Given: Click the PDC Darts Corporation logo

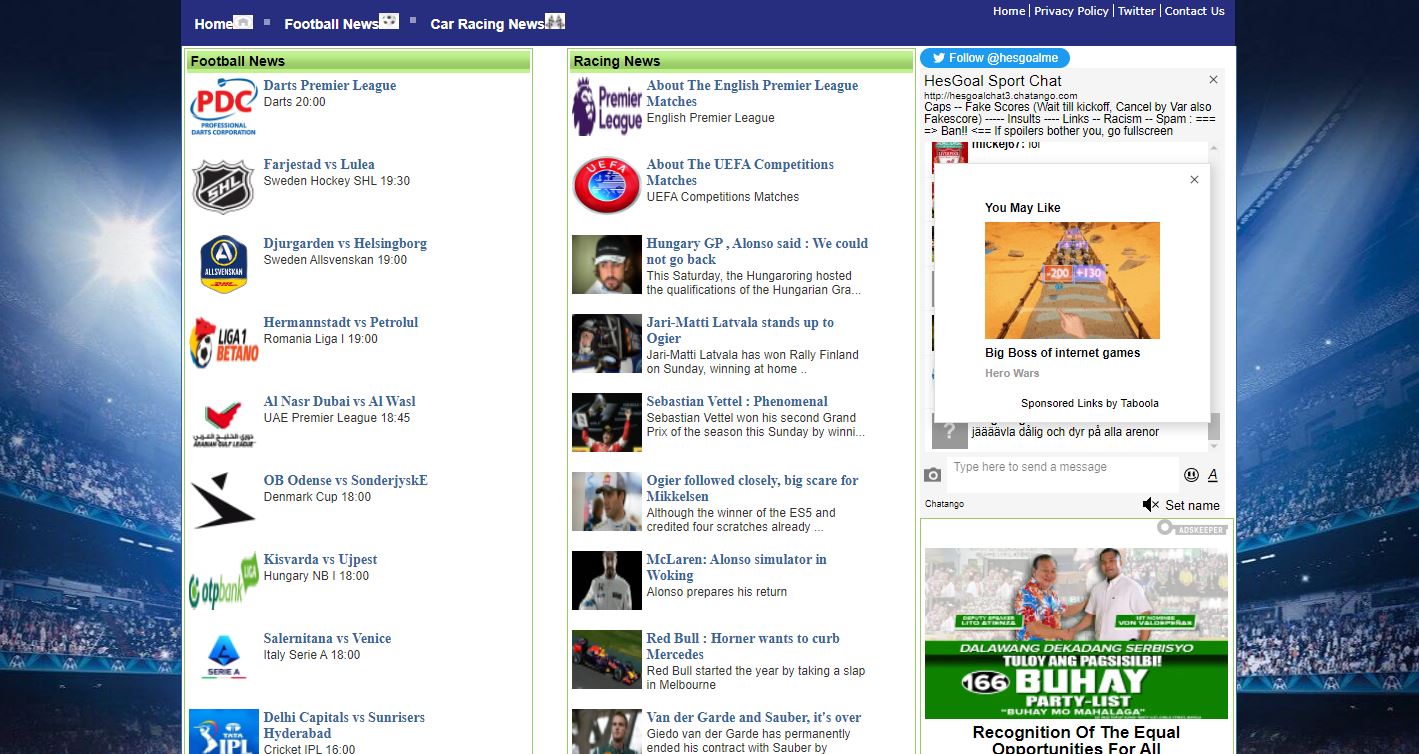Looking at the screenshot, I should [x=223, y=107].
